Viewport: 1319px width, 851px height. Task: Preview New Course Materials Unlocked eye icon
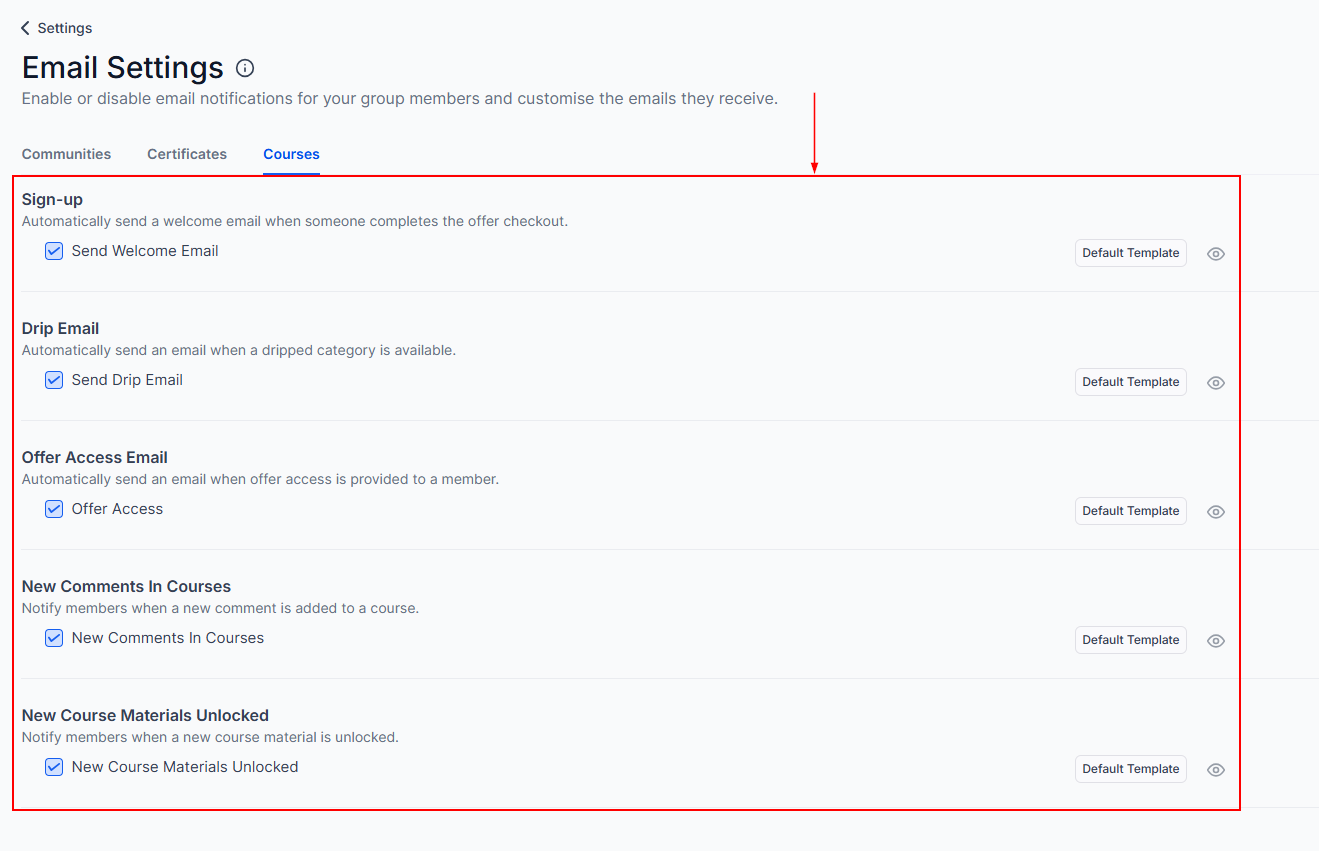pos(1216,770)
